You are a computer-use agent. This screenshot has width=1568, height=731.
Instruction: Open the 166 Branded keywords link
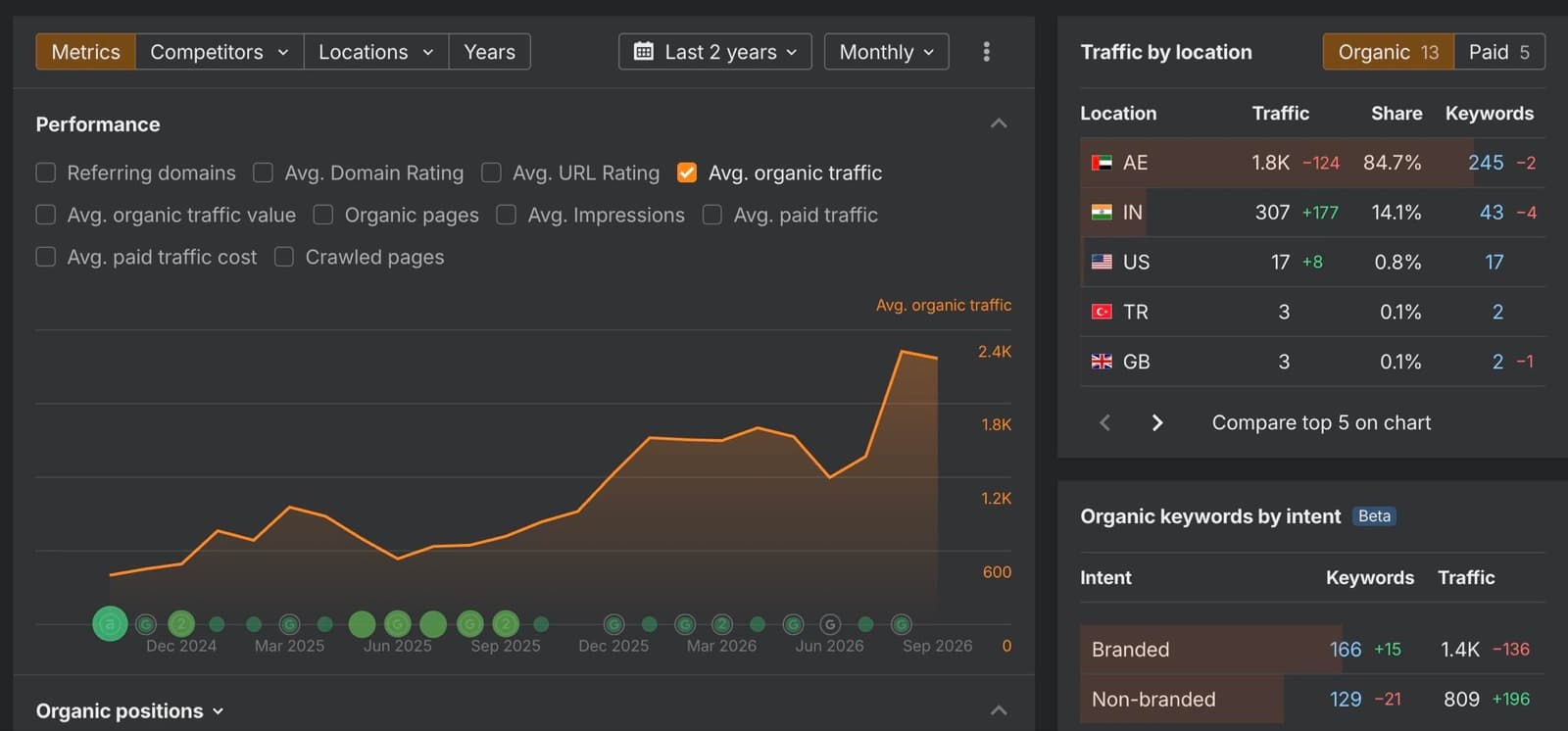tap(1346, 649)
